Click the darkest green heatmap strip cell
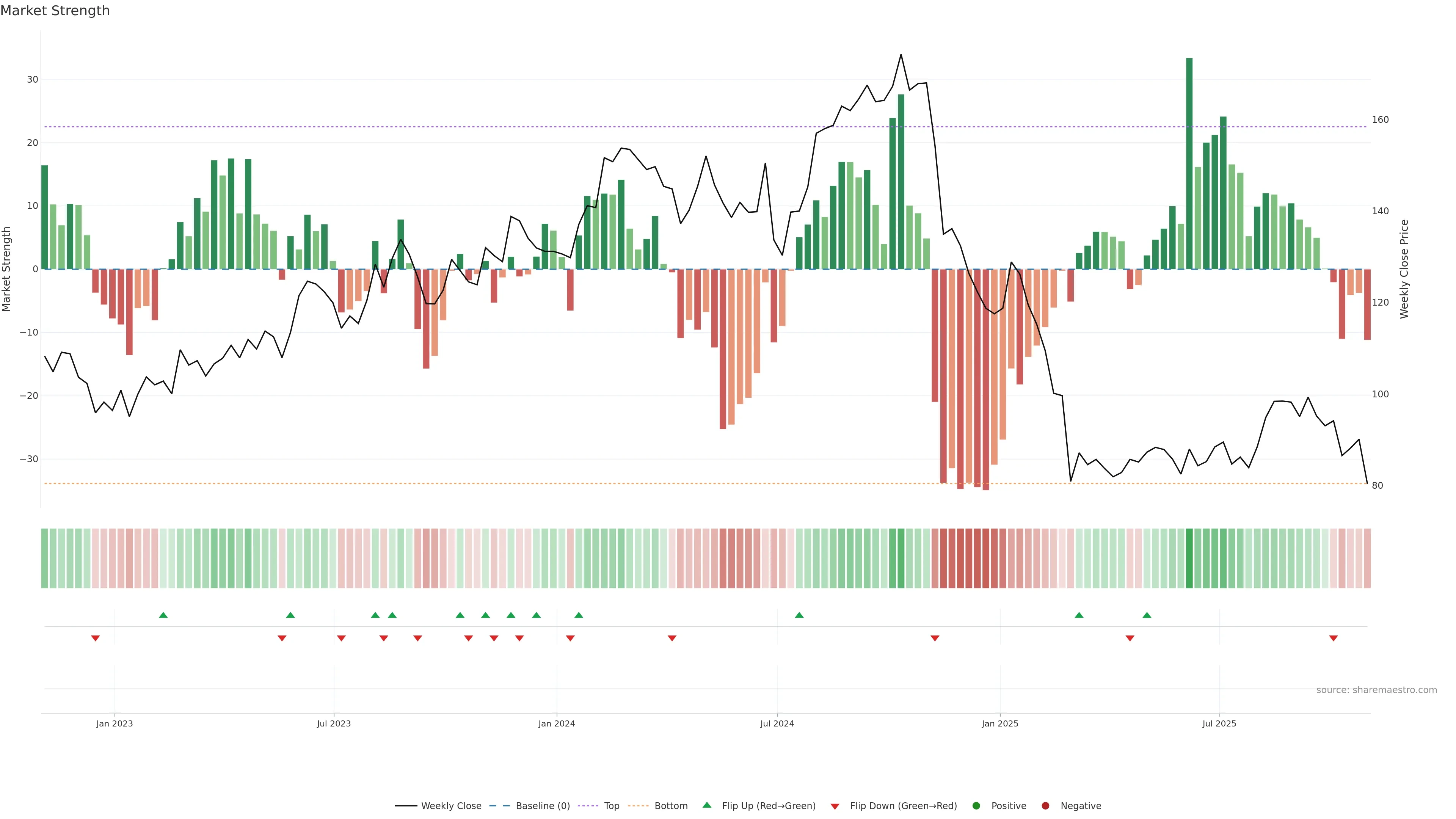Viewport: 1456px width, 819px height. (1189, 559)
